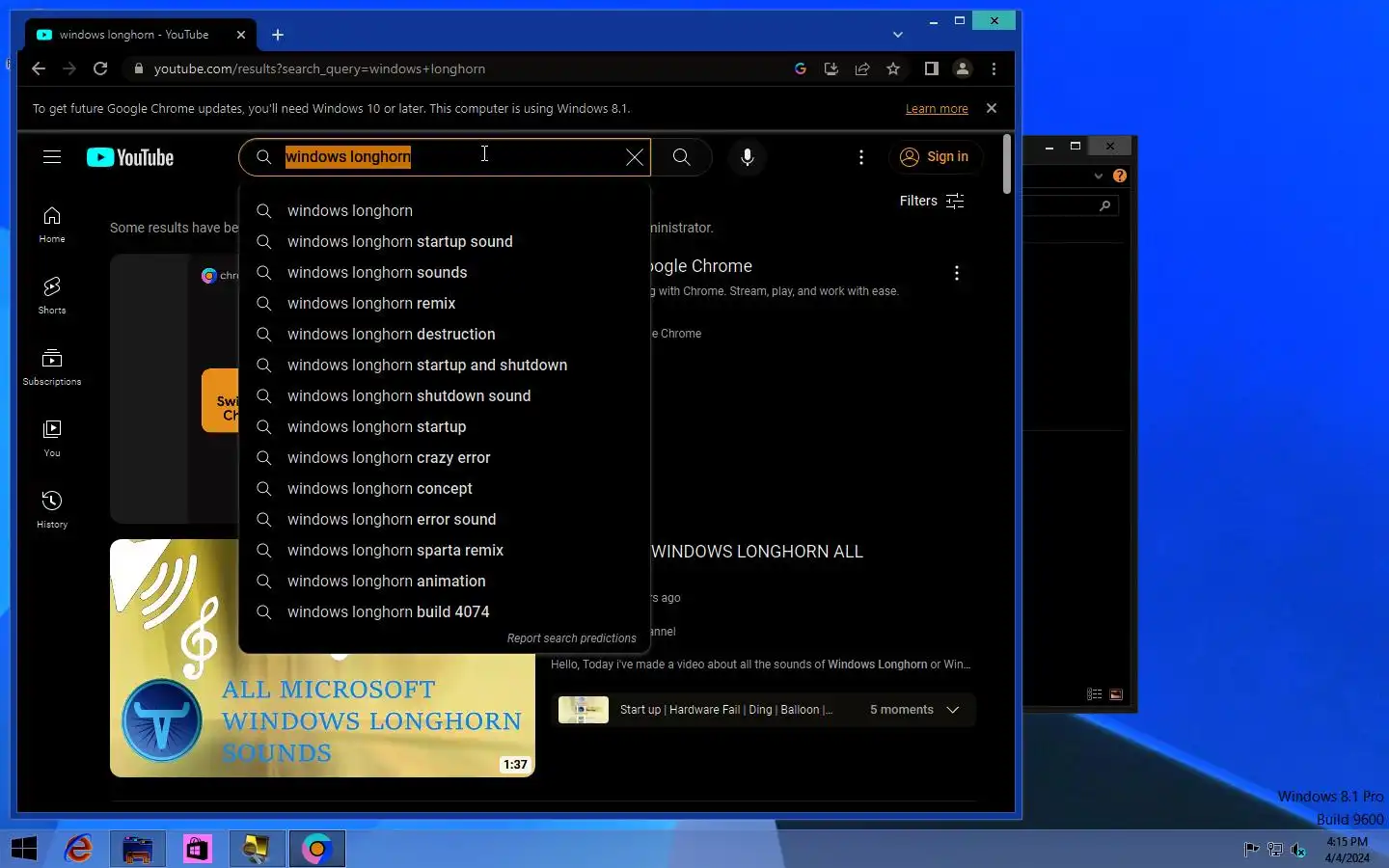Screen dimensions: 1389x868
Task: Open the YouTube hamburger guide menu
Action: pos(52,157)
